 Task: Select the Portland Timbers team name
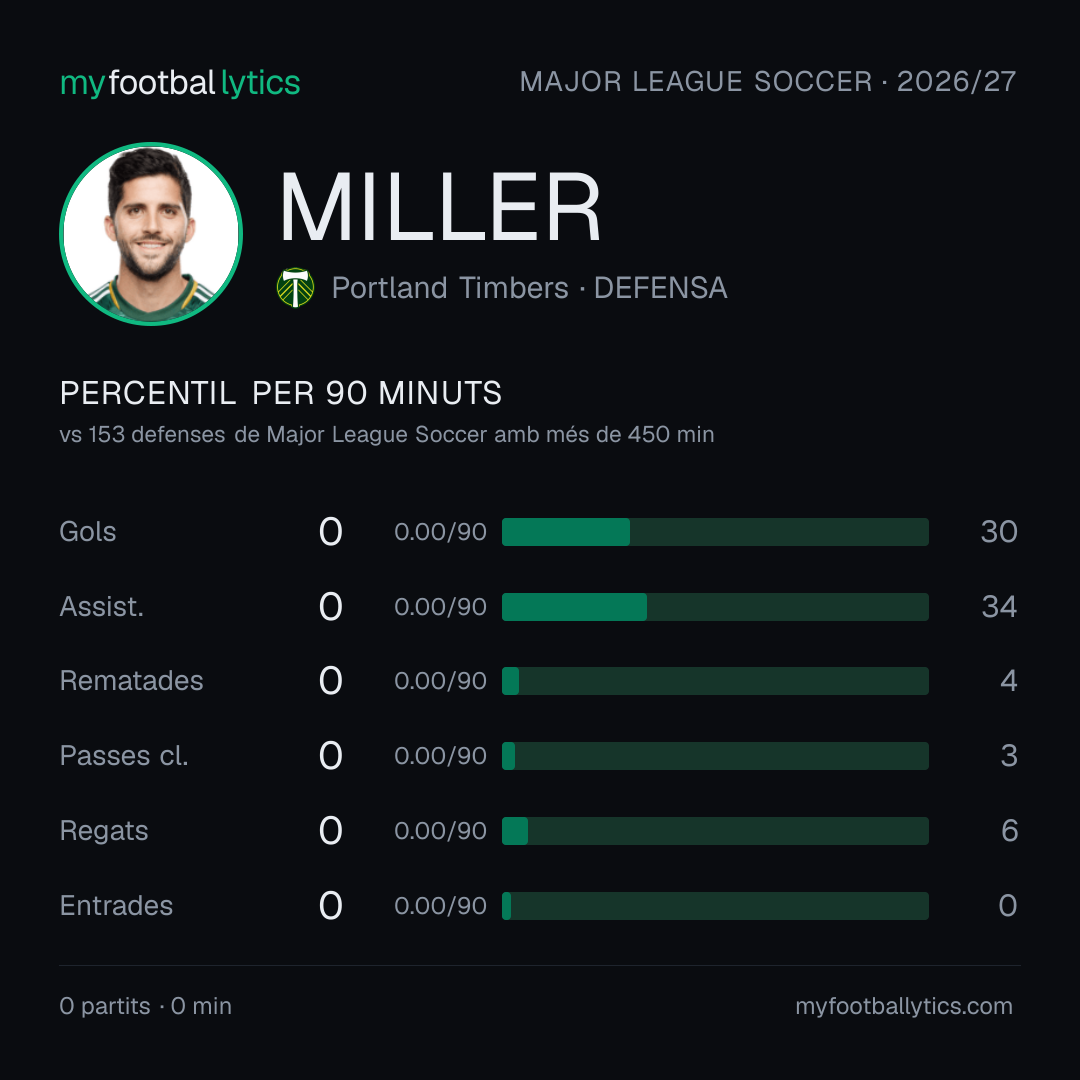450,288
